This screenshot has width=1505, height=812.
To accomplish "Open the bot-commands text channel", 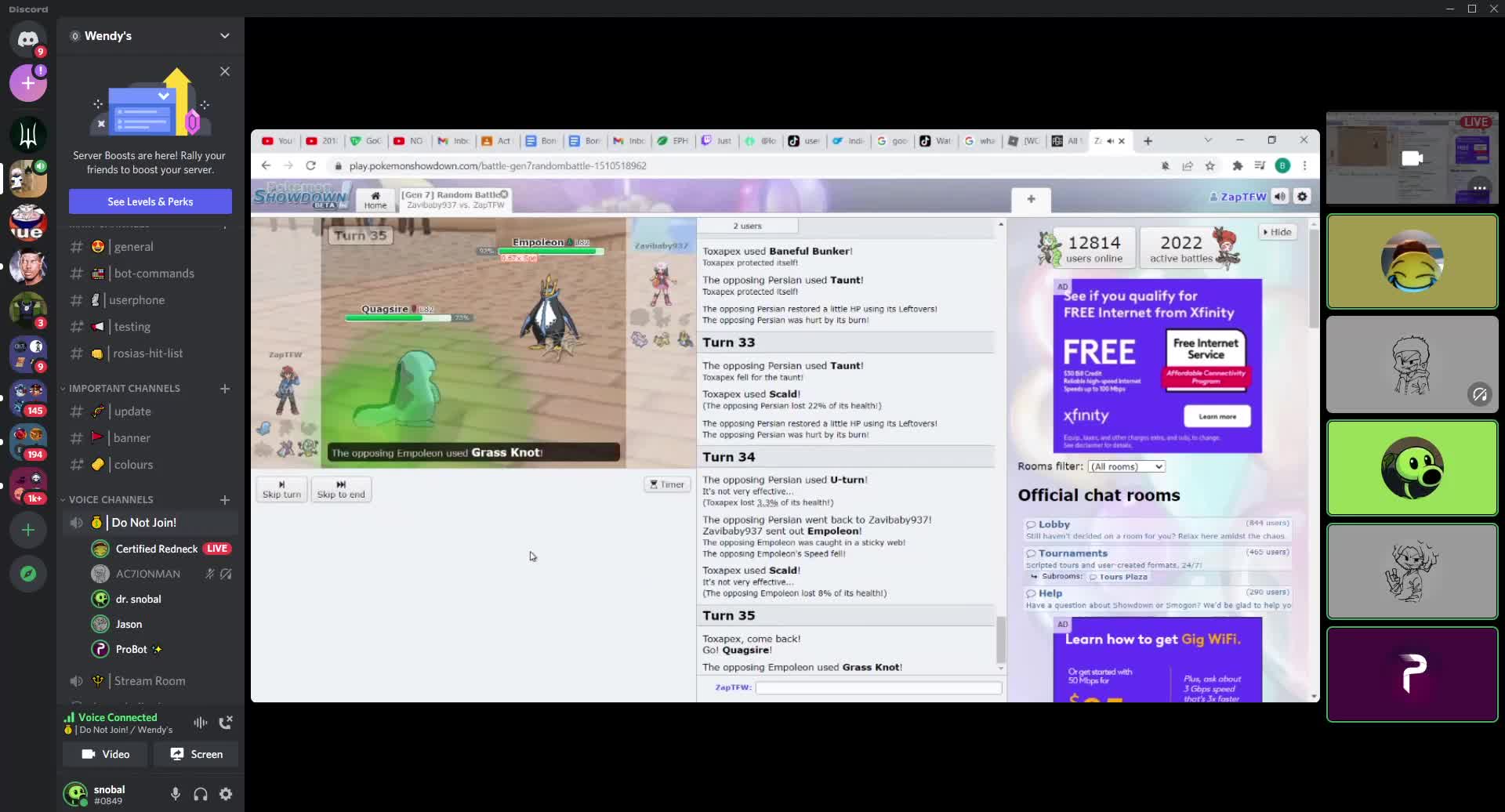I will [154, 274].
